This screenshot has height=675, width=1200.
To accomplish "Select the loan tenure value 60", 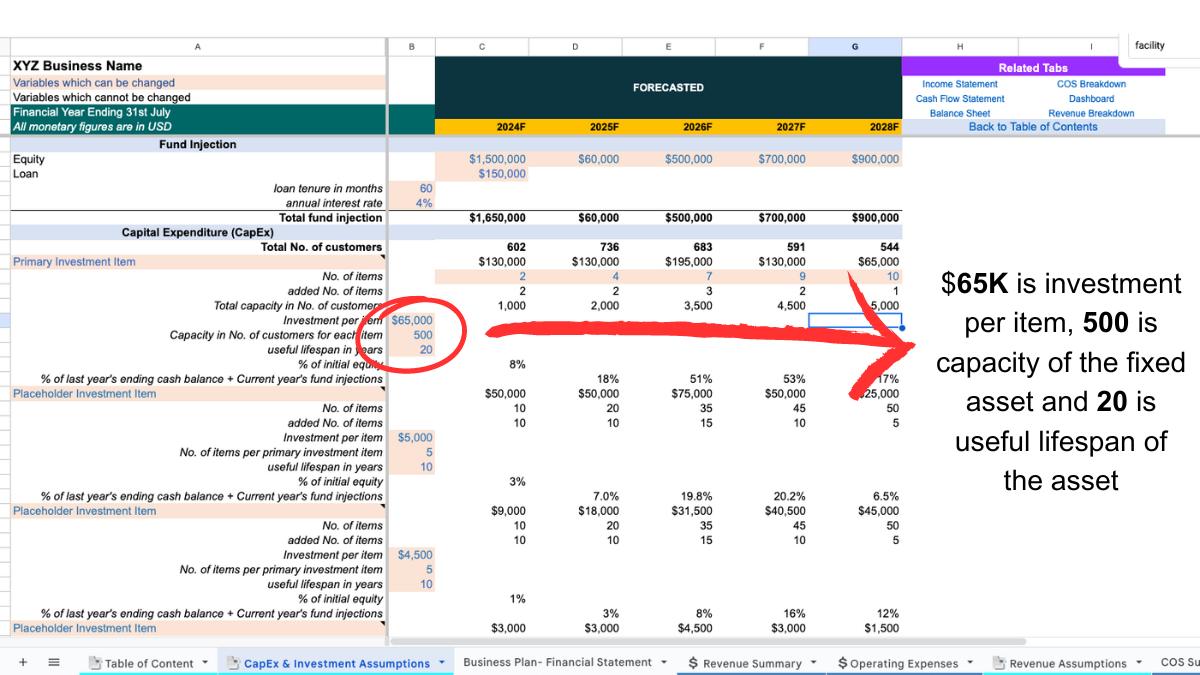I will [x=411, y=188].
